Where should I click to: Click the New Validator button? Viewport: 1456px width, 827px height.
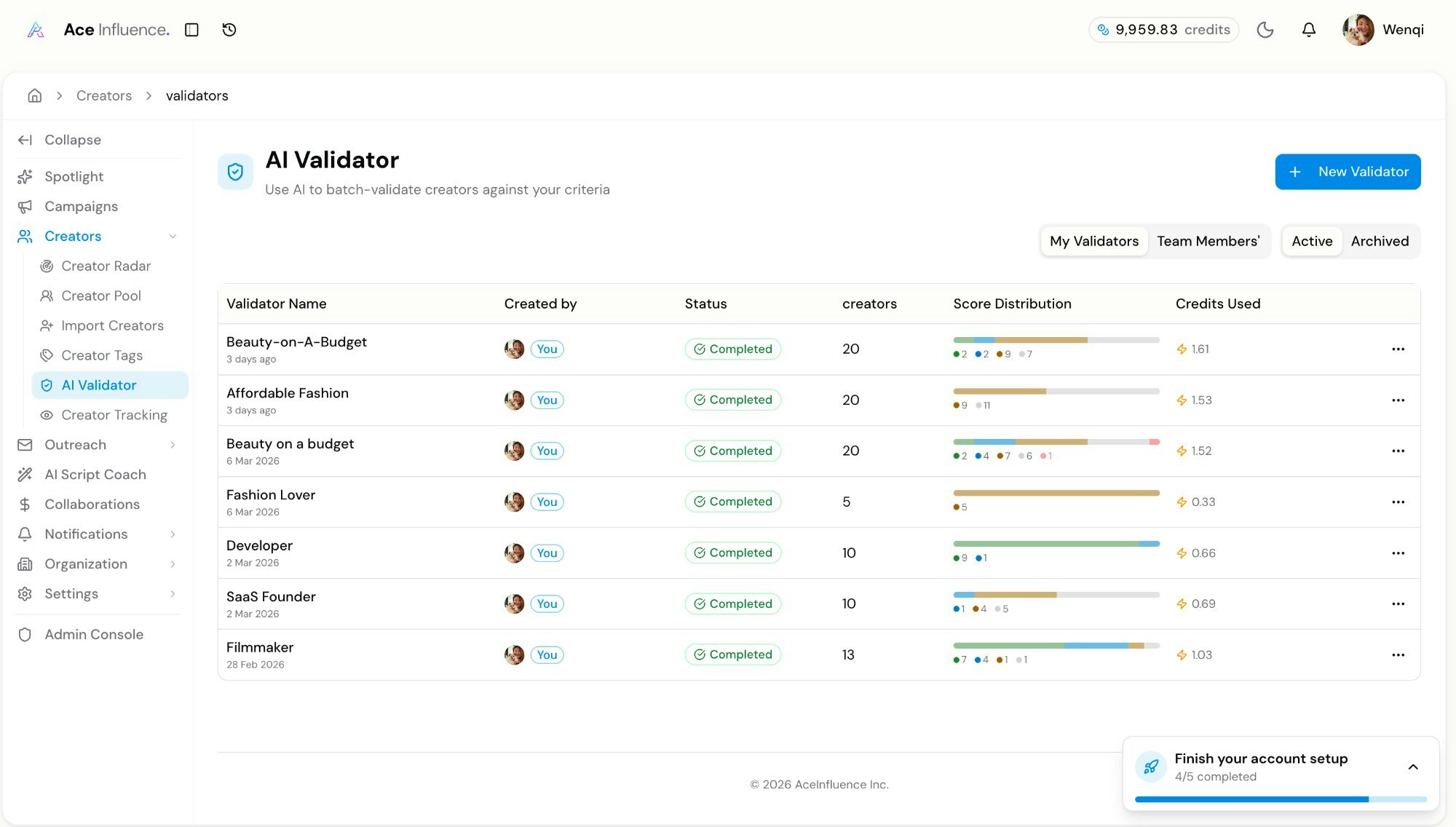pos(1348,172)
